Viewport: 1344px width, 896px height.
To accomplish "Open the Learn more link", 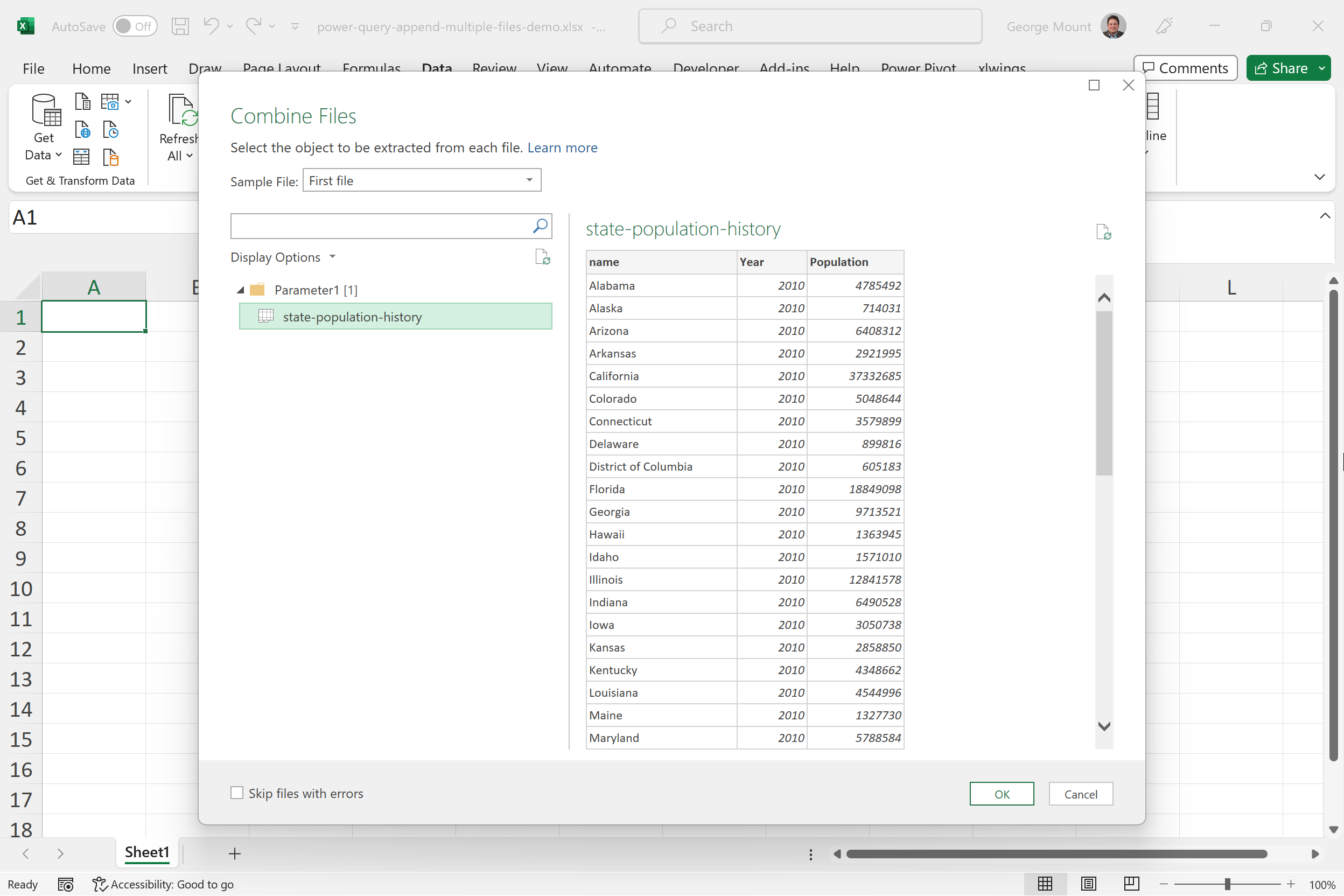I will tap(562, 148).
